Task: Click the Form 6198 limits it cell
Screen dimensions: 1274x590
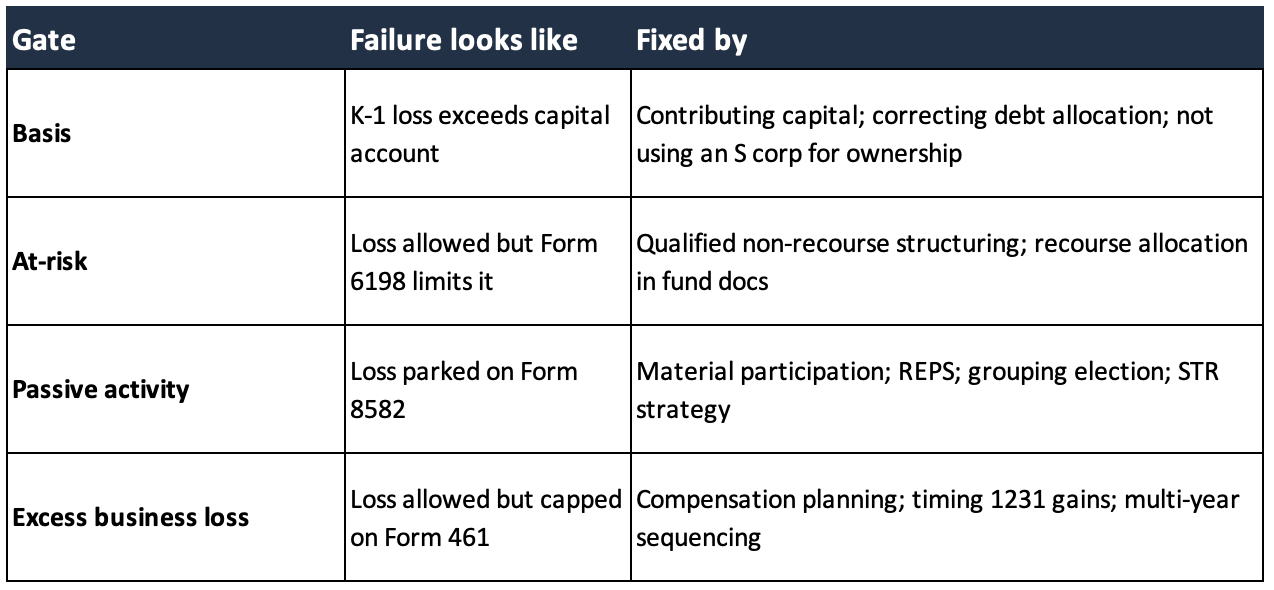Action: pyautogui.click(x=488, y=261)
